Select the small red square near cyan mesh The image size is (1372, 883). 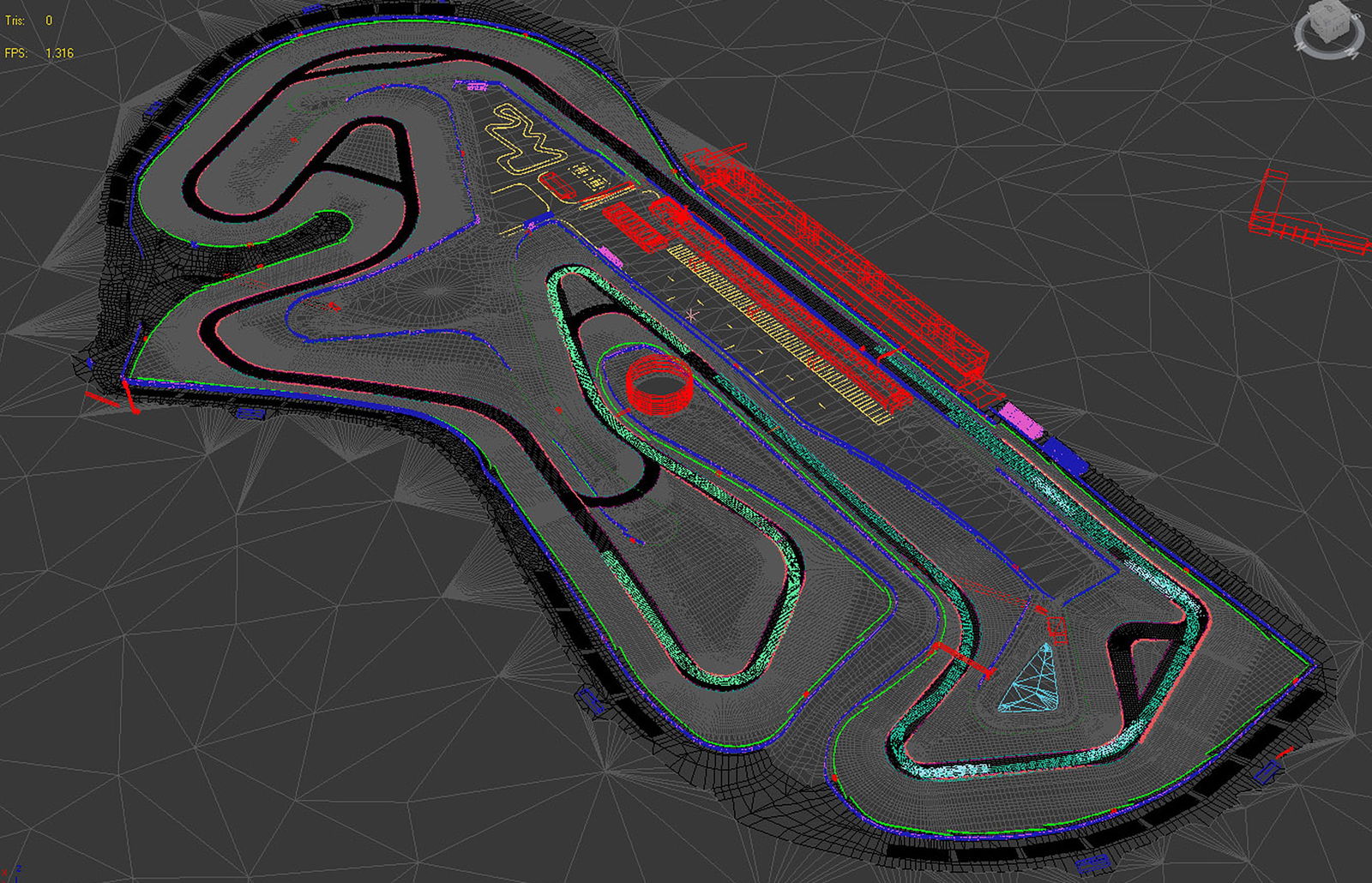click(x=1057, y=626)
